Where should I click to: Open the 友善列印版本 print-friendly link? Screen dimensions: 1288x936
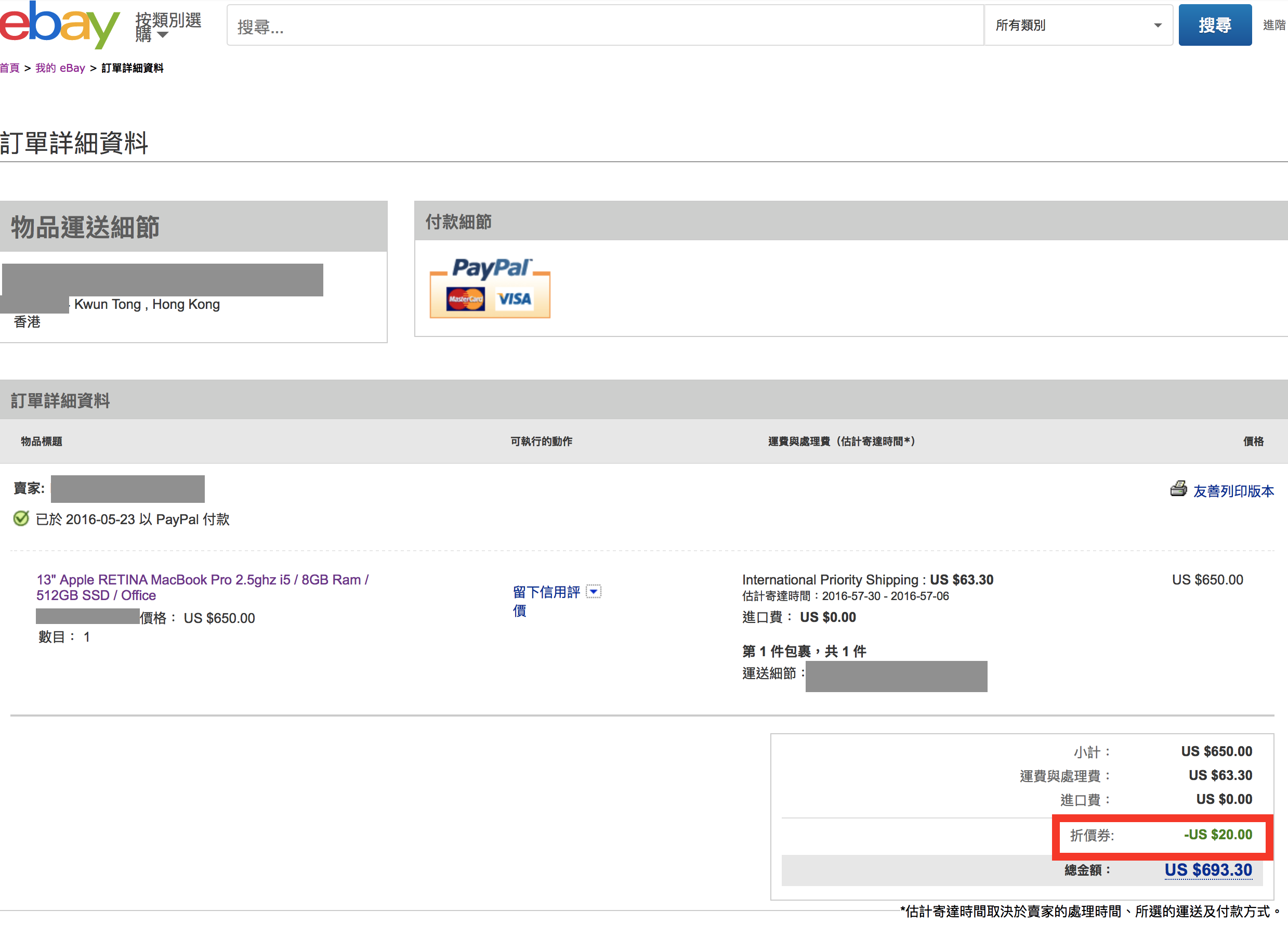1233,491
